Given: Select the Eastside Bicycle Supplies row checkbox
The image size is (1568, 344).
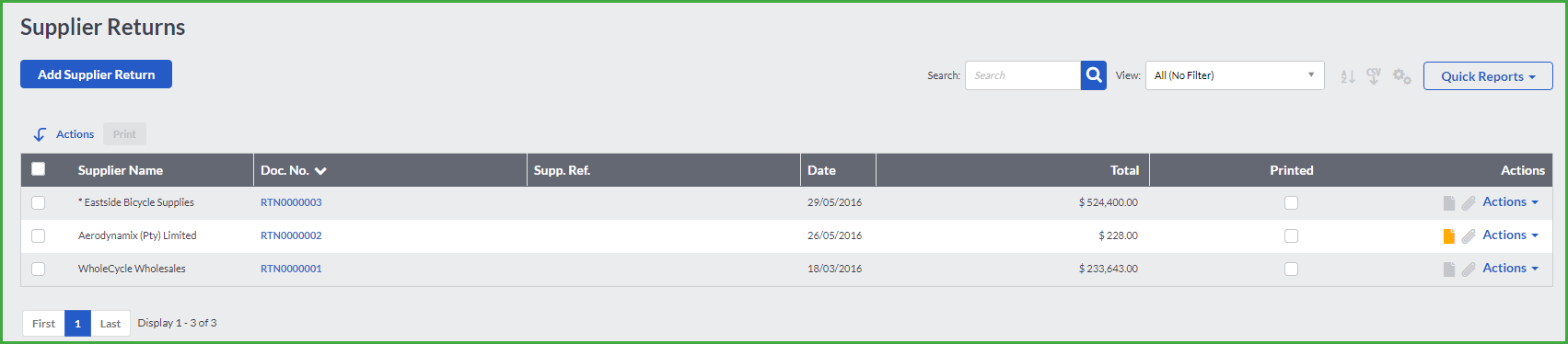Looking at the screenshot, I should pos(38,202).
